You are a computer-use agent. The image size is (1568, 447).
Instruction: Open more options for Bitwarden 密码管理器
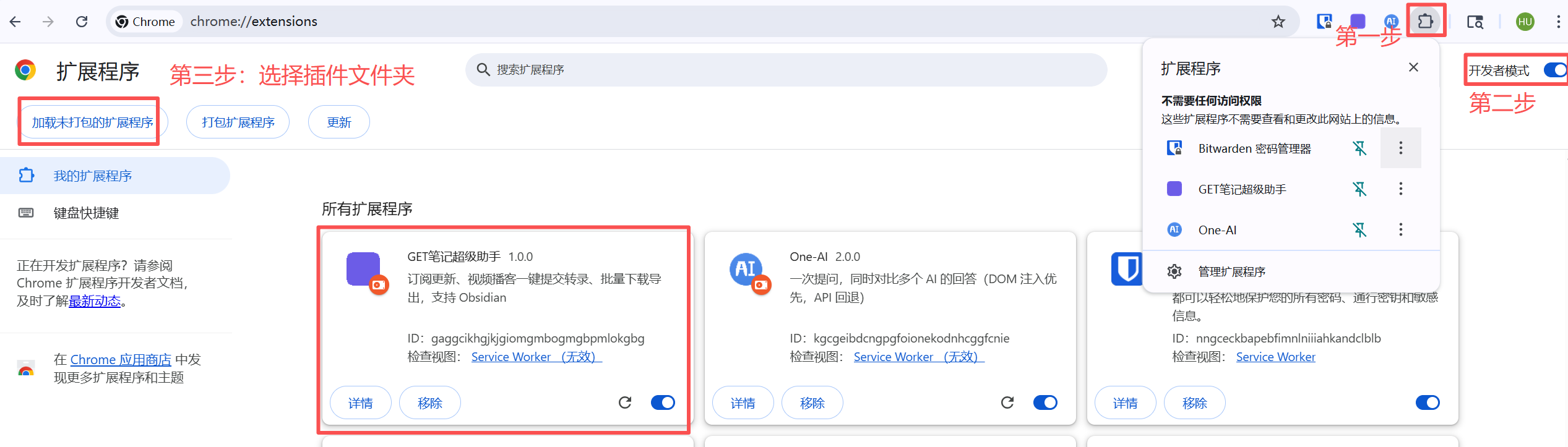1401,148
